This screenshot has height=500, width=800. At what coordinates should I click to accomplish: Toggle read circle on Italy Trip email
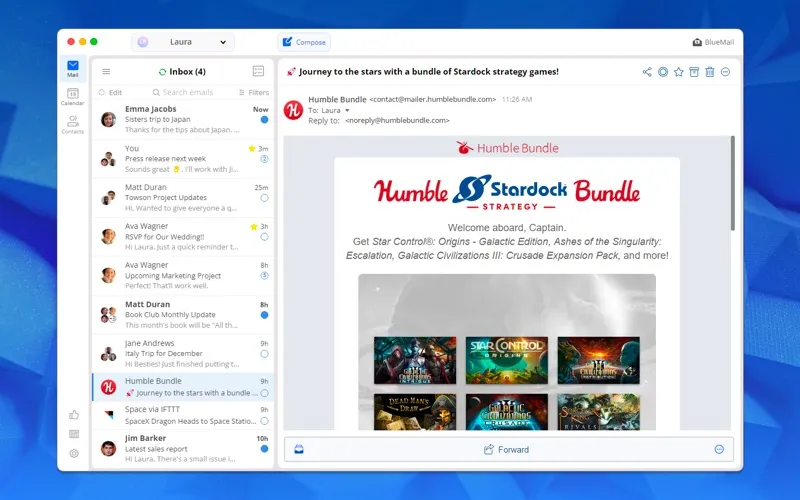coord(264,354)
